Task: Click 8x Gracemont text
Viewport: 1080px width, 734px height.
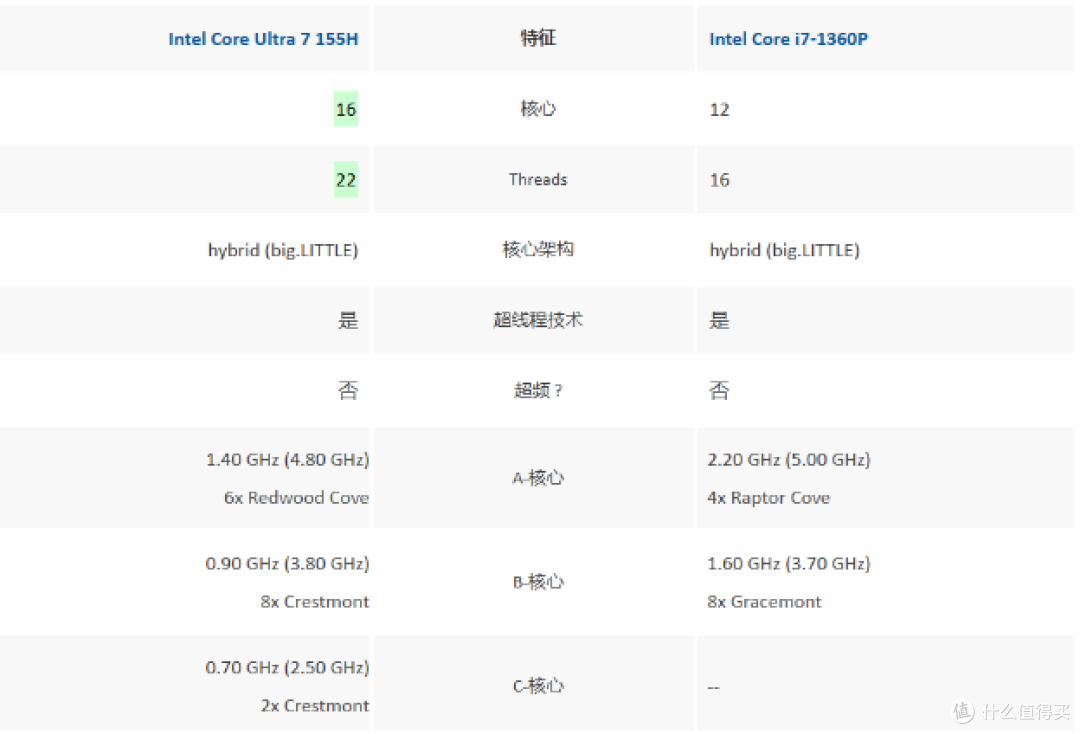Action: point(765,602)
